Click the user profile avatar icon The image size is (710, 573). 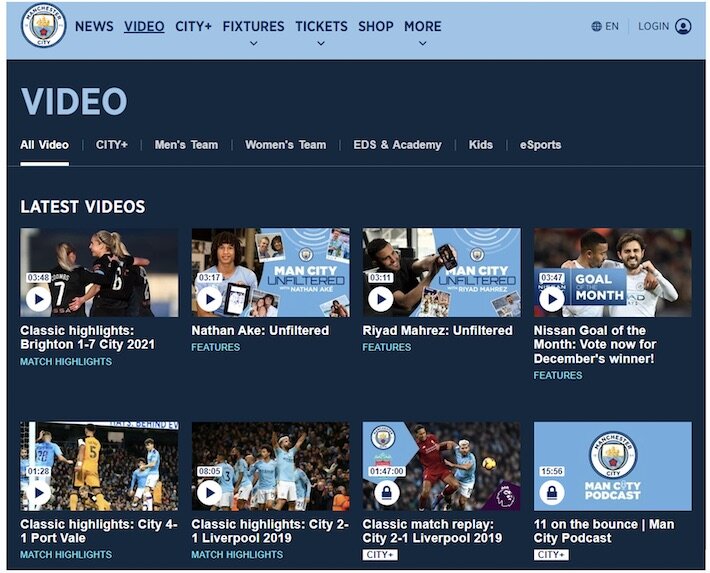(x=683, y=26)
